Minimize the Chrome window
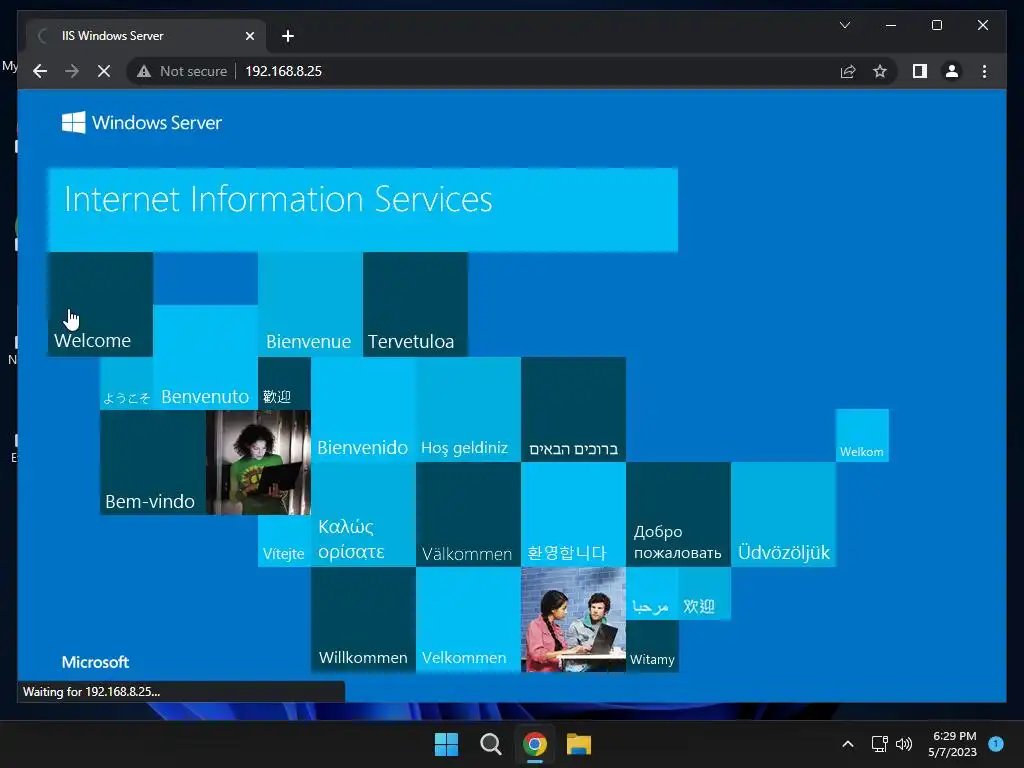This screenshot has width=1024, height=768. point(891,25)
